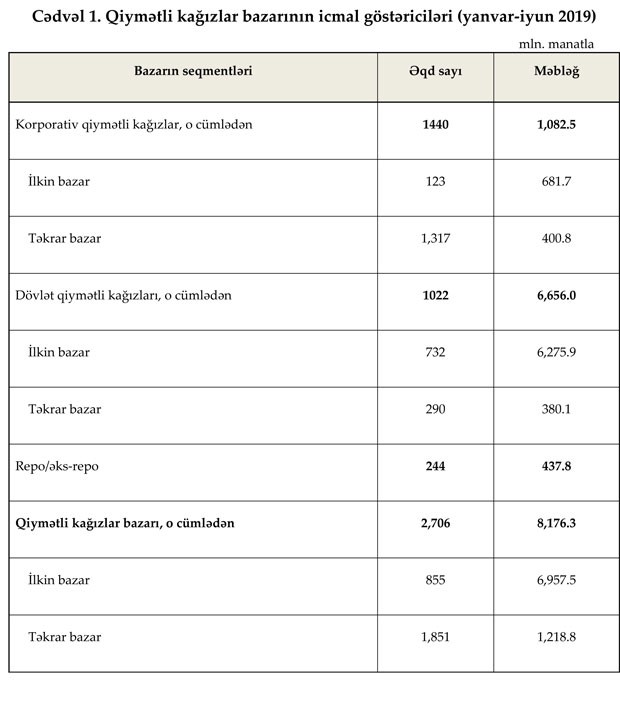Select the cell showing 1,851

click(x=435, y=637)
